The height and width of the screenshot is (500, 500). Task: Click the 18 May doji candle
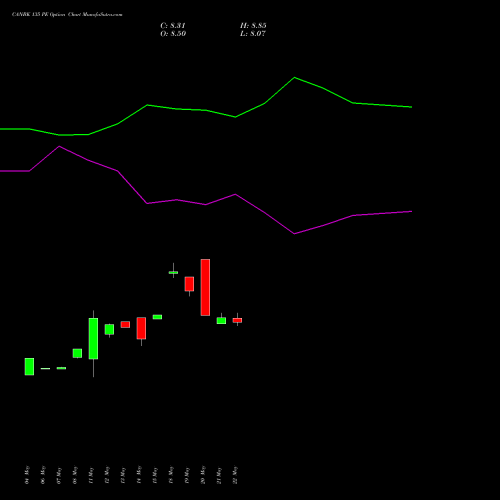click(x=173, y=272)
